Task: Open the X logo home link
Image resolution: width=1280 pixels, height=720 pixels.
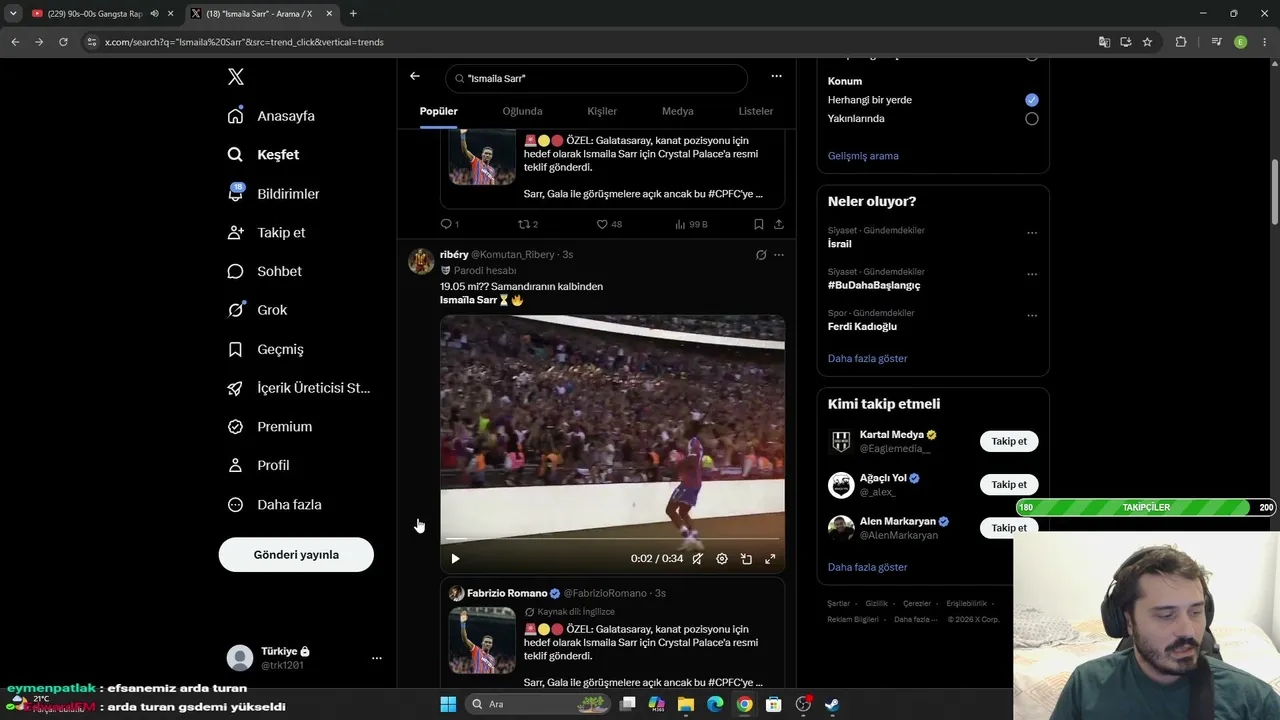Action: pos(235,77)
